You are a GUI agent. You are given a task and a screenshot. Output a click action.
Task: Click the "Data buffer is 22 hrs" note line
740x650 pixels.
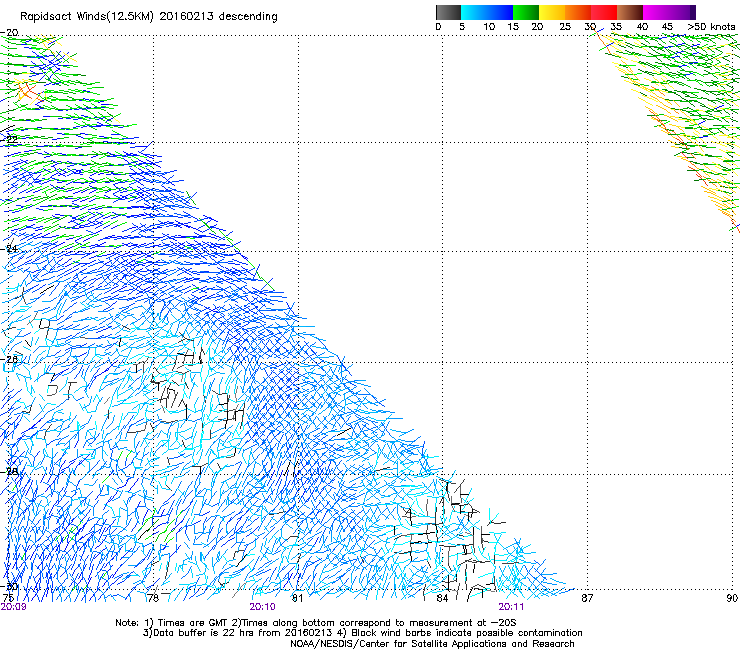[x=362, y=633]
